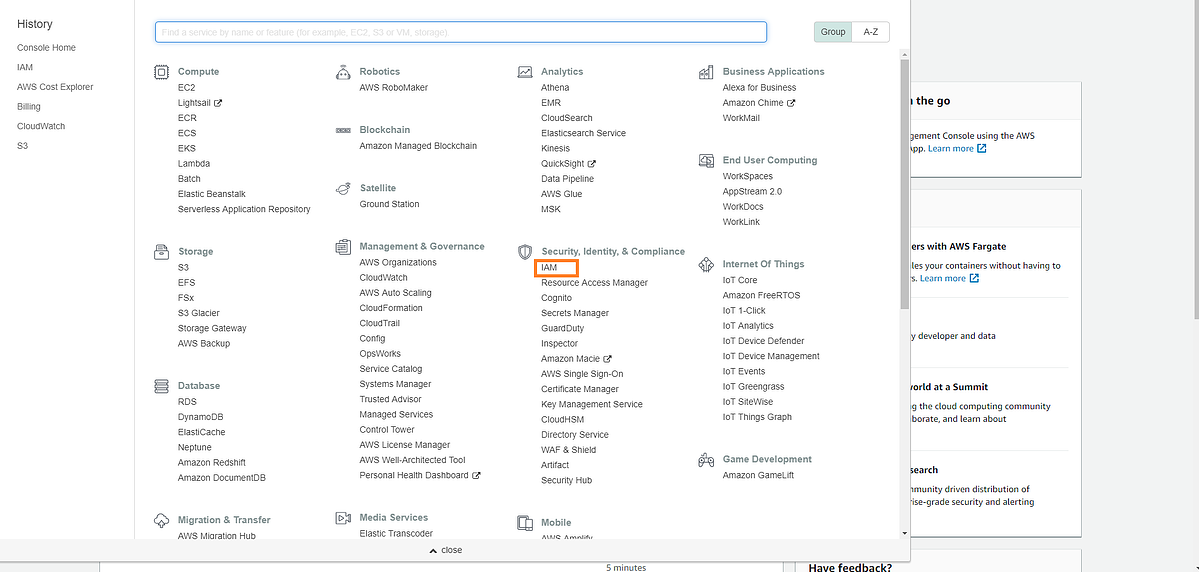
Task: Click the Internet Of Things icon
Action: click(706, 264)
